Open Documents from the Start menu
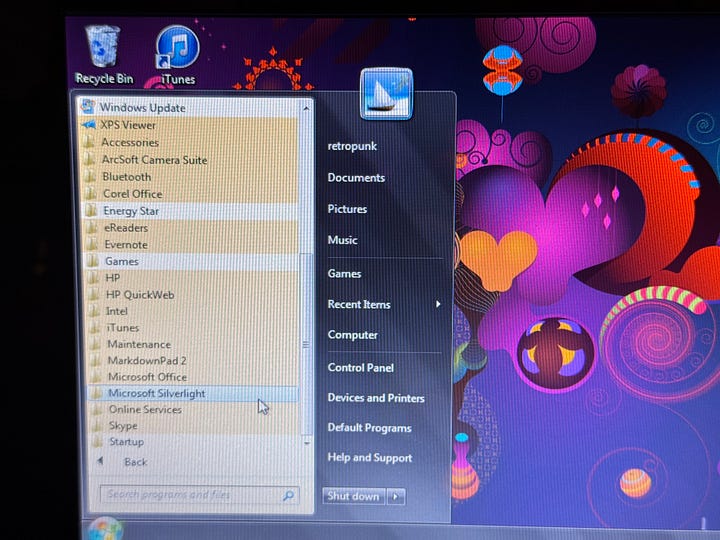This screenshot has height=540, width=720. (356, 178)
